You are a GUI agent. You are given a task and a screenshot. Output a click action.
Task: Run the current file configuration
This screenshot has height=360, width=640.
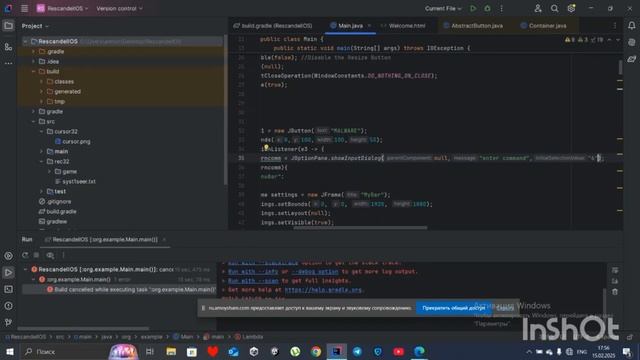473,8
